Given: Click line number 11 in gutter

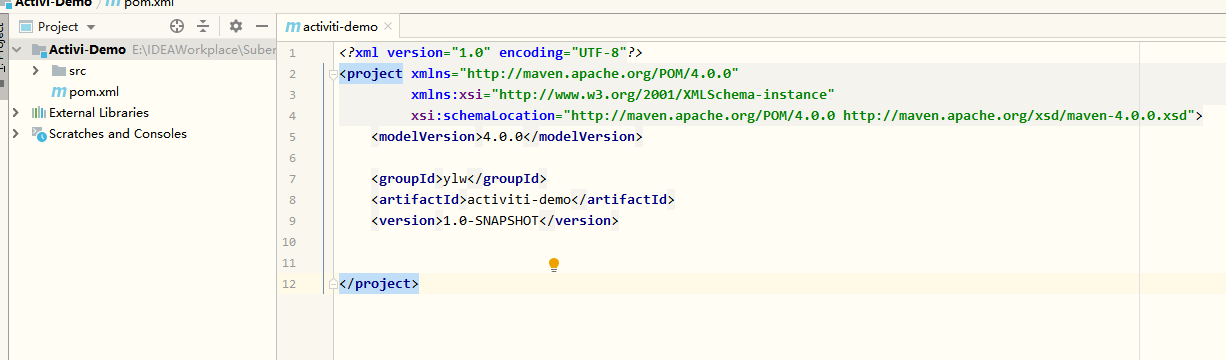Looking at the screenshot, I should coord(289,263).
